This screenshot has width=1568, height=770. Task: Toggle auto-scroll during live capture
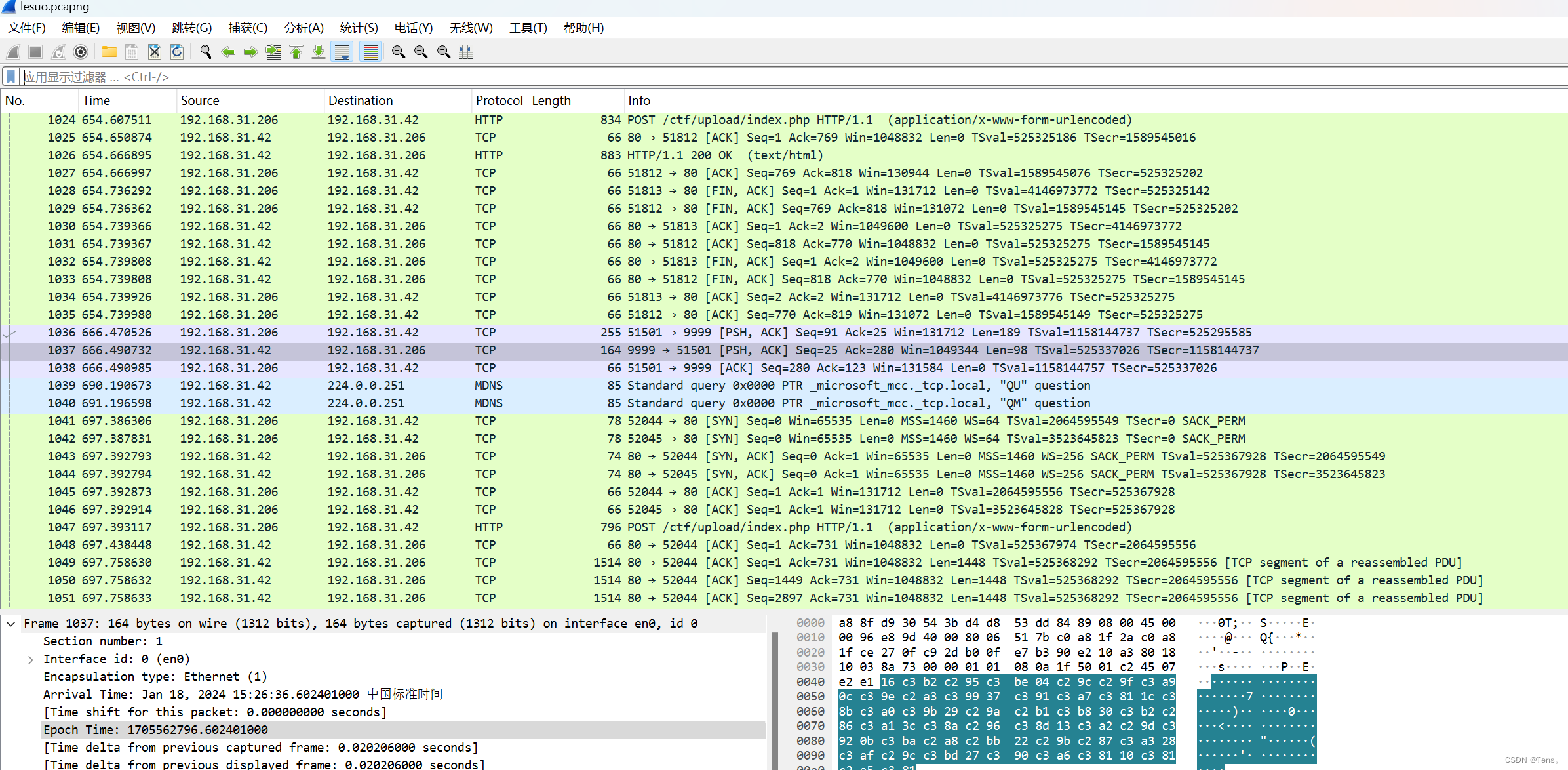[x=342, y=52]
